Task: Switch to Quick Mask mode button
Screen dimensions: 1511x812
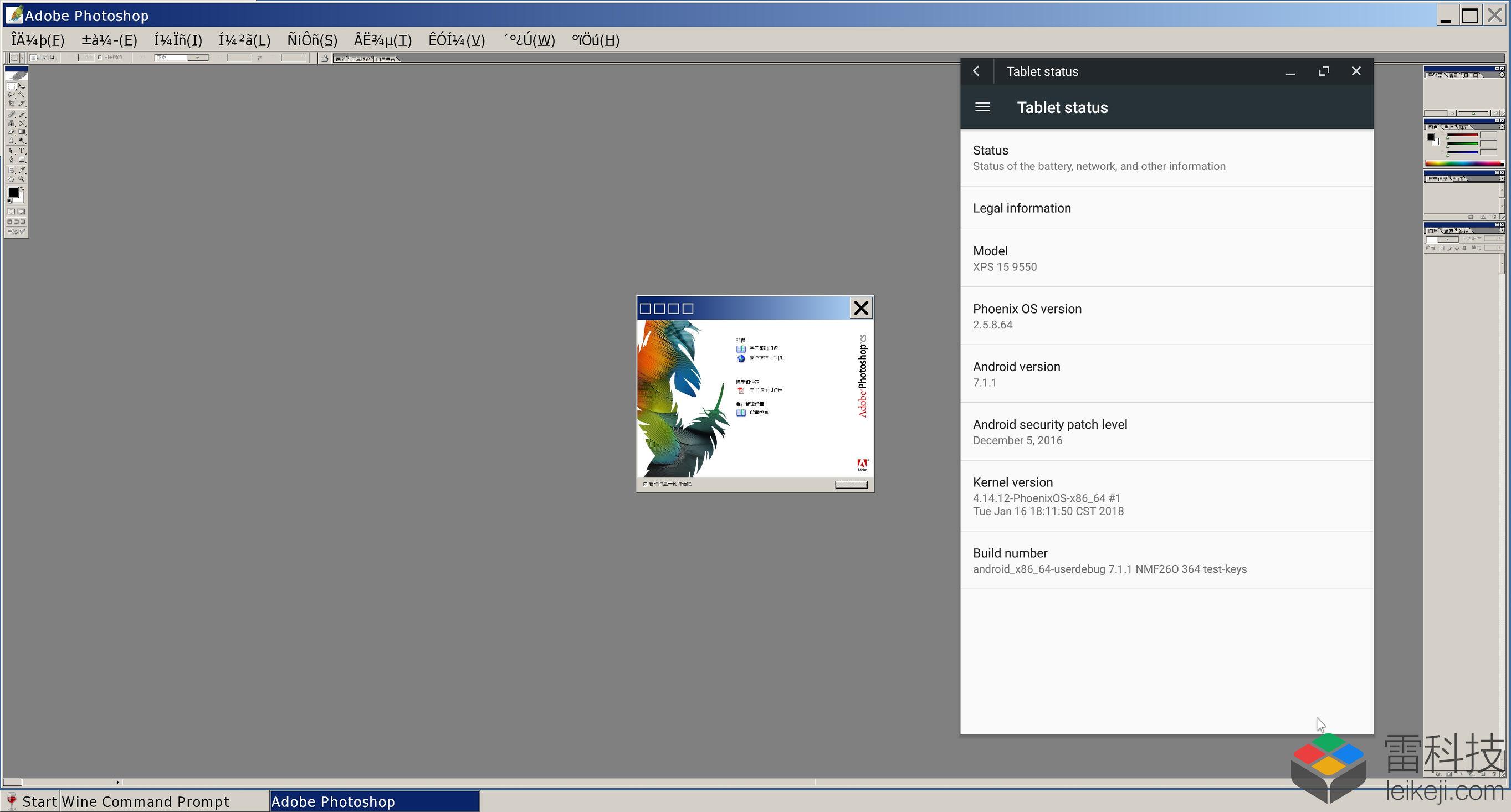Action: [x=21, y=212]
